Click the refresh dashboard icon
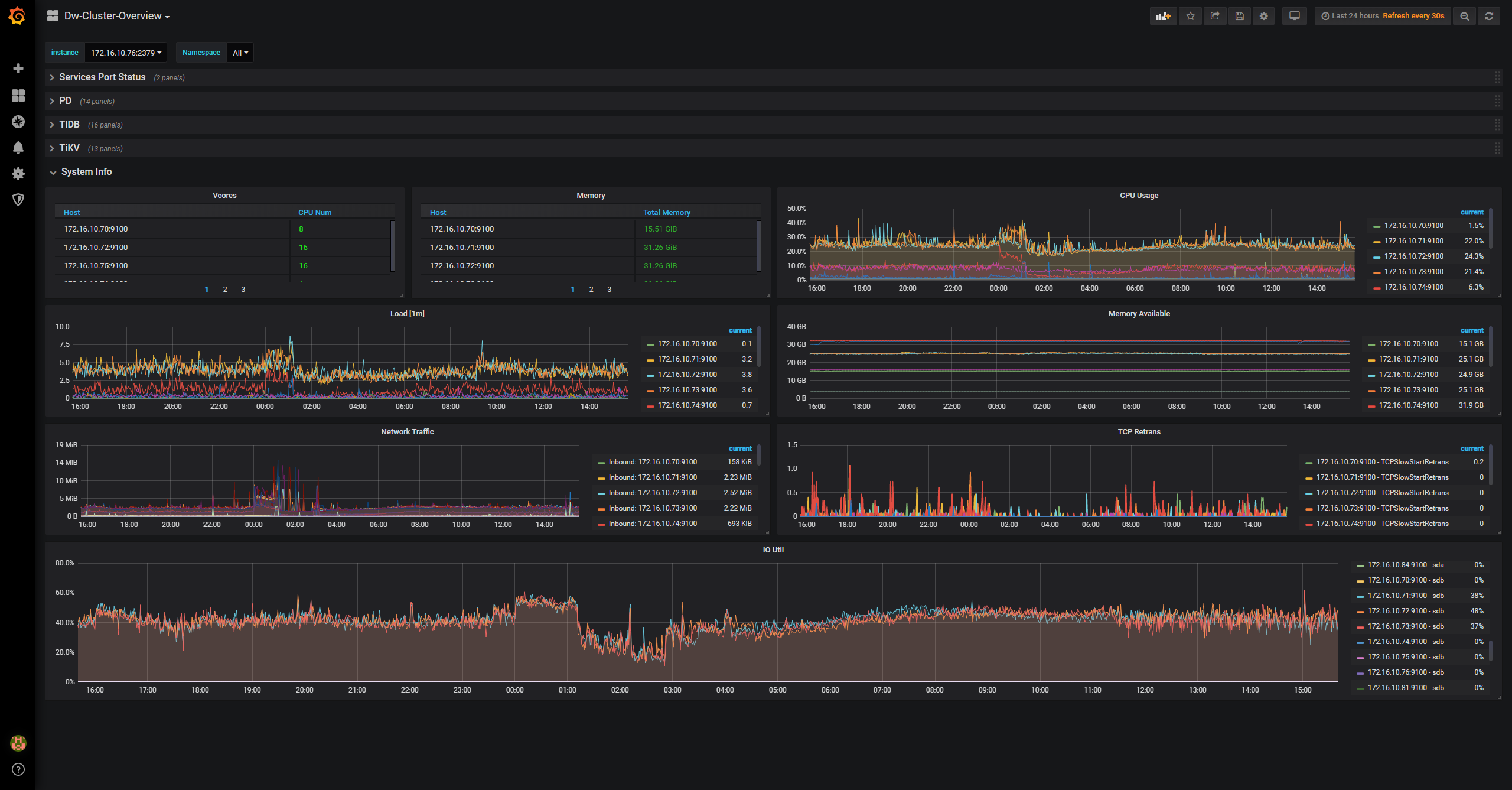This screenshot has height=790, width=1512. [1489, 16]
